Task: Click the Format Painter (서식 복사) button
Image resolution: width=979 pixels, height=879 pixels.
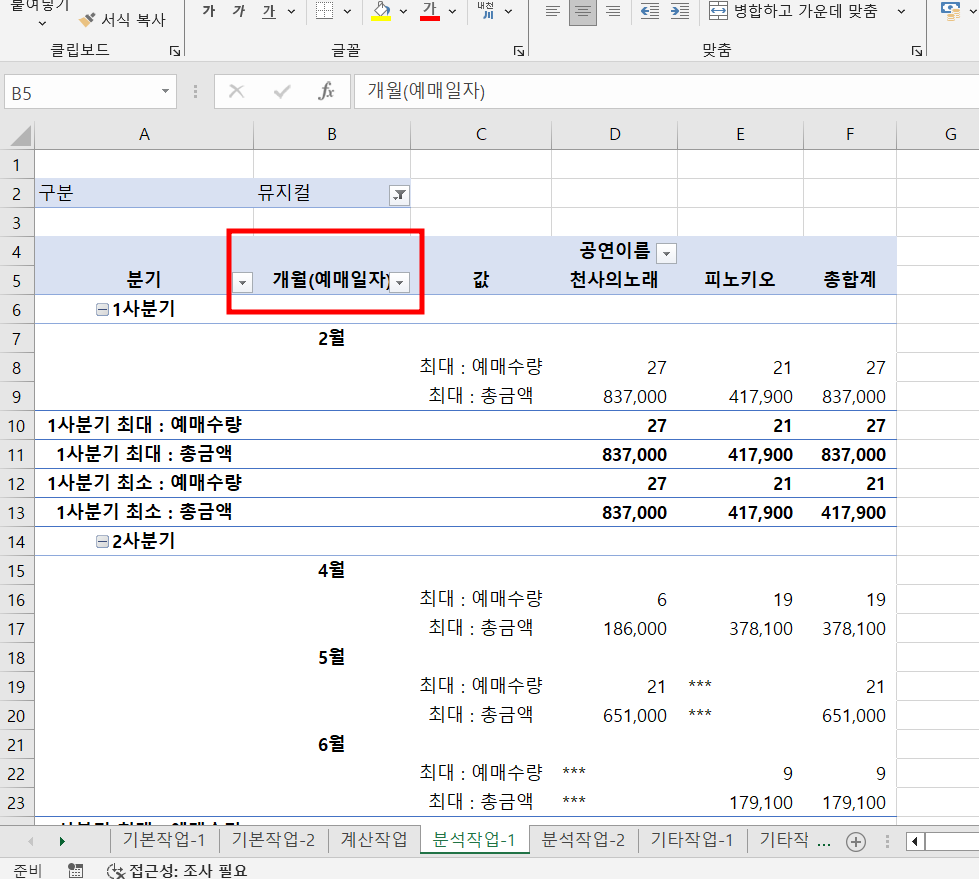Action: (122, 19)
